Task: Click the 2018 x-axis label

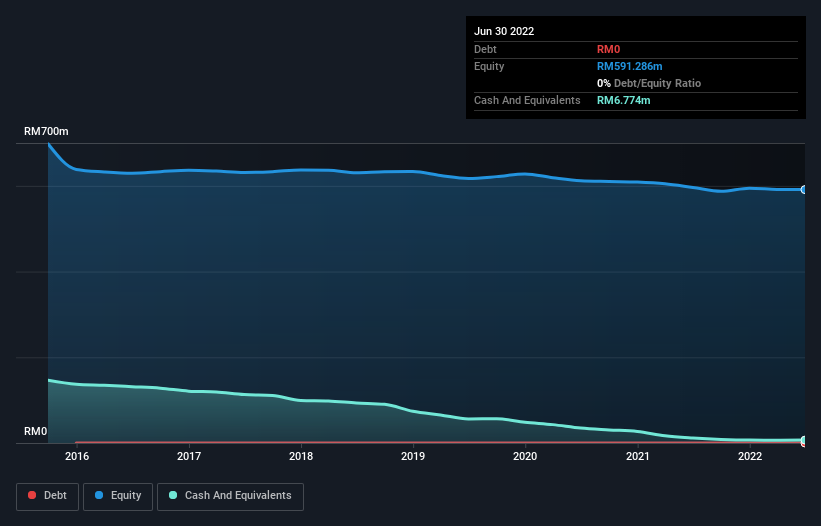Action: pyautogui.click(x=301, y=456)
